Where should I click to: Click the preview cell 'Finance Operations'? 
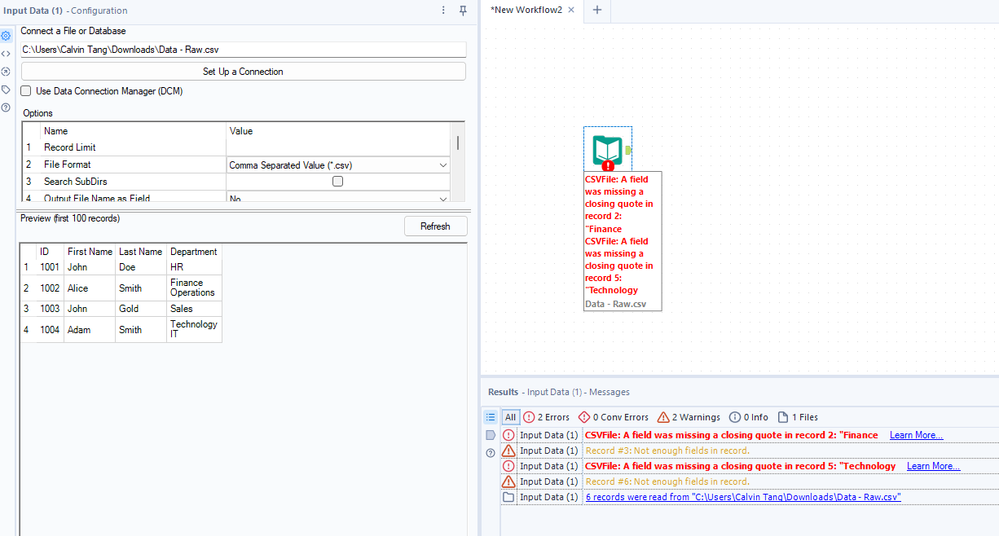point(192,287)
